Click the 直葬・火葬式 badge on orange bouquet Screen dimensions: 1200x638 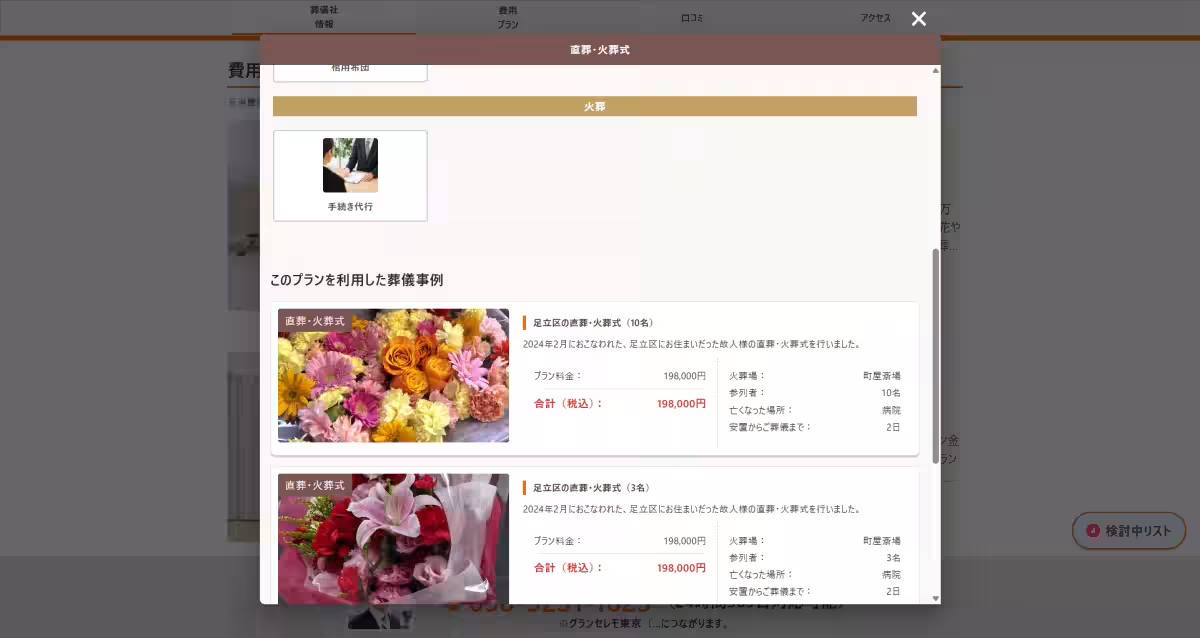click(315, 321)
